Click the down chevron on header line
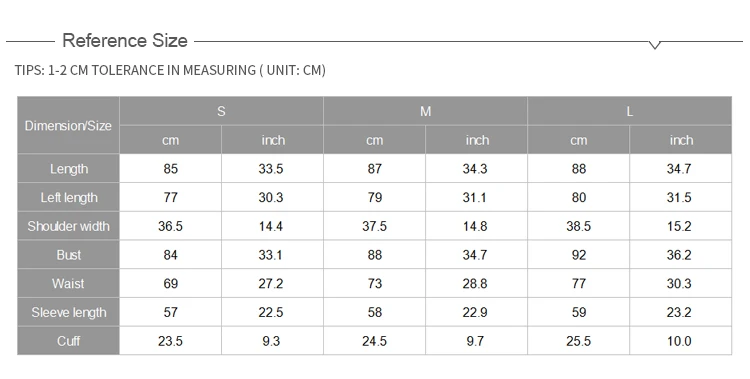This screenshot has width=750, height=379. pos(655,45)
